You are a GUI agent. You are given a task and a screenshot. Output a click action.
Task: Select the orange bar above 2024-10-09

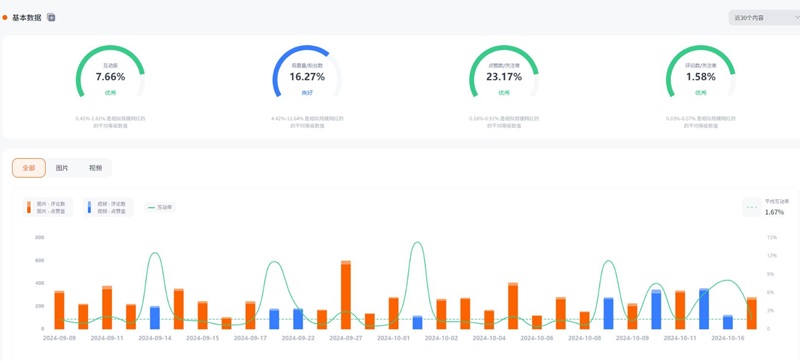pyautogui.click(x=632, y=316)
